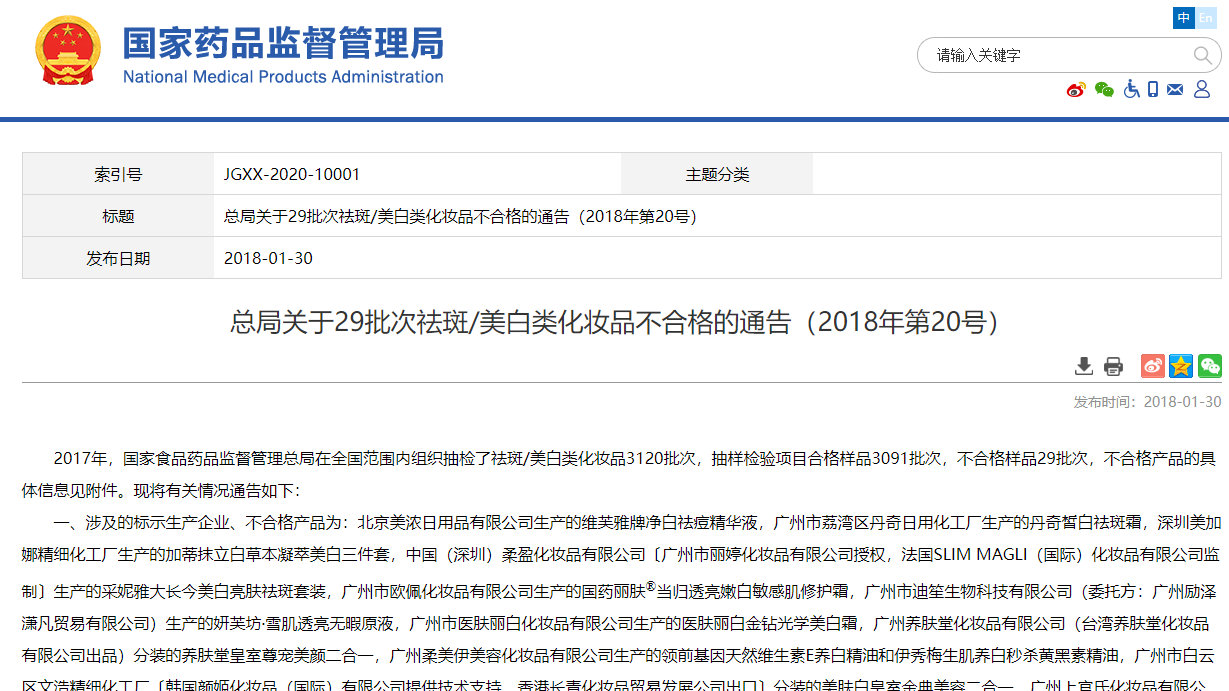The height and width of the screenshot is (691, 1229).
Task: Open the WeChat icon in the header
Action: coord(1104,89)
